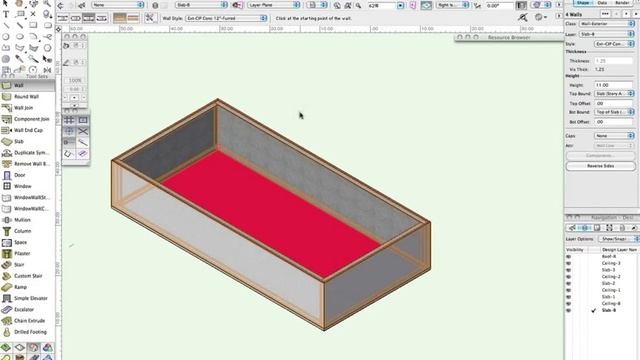Viewport: 640px width, 360px height.
Task: Open the active layer dropdown in view bar
Action: (x=202, y=5)
